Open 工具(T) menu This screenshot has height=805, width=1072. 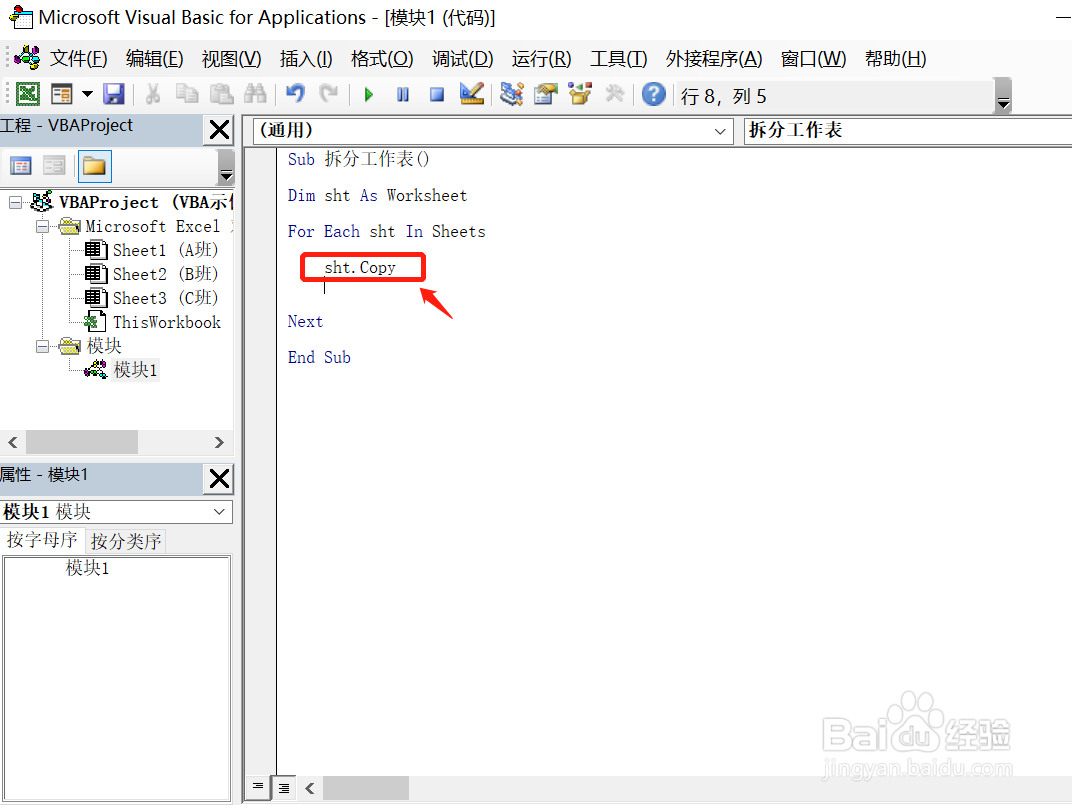pyautogui.click(x=618, y=59)
